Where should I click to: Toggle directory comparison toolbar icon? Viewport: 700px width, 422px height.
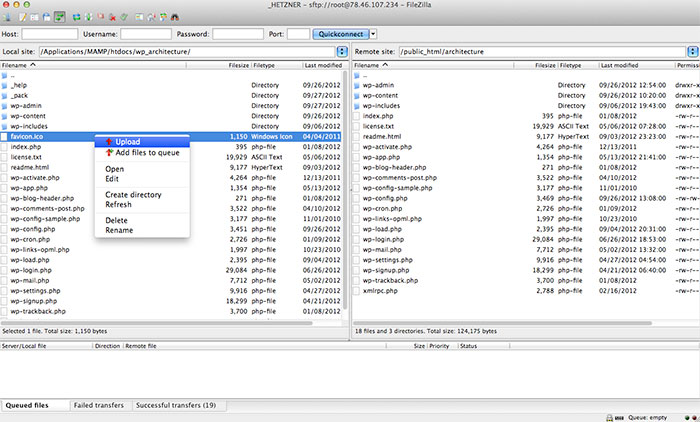151,17
